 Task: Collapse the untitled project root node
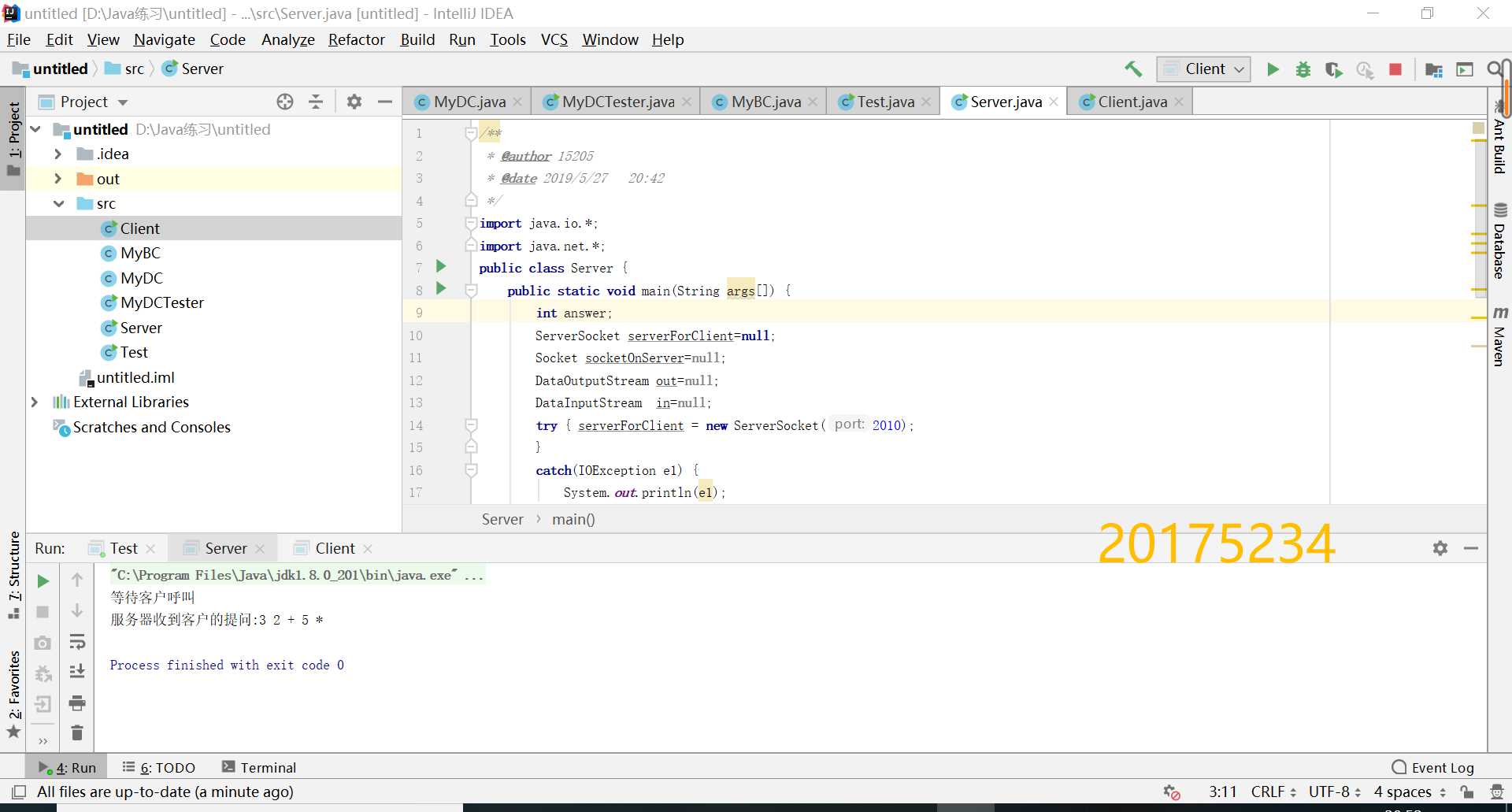[x=36, y=129]
